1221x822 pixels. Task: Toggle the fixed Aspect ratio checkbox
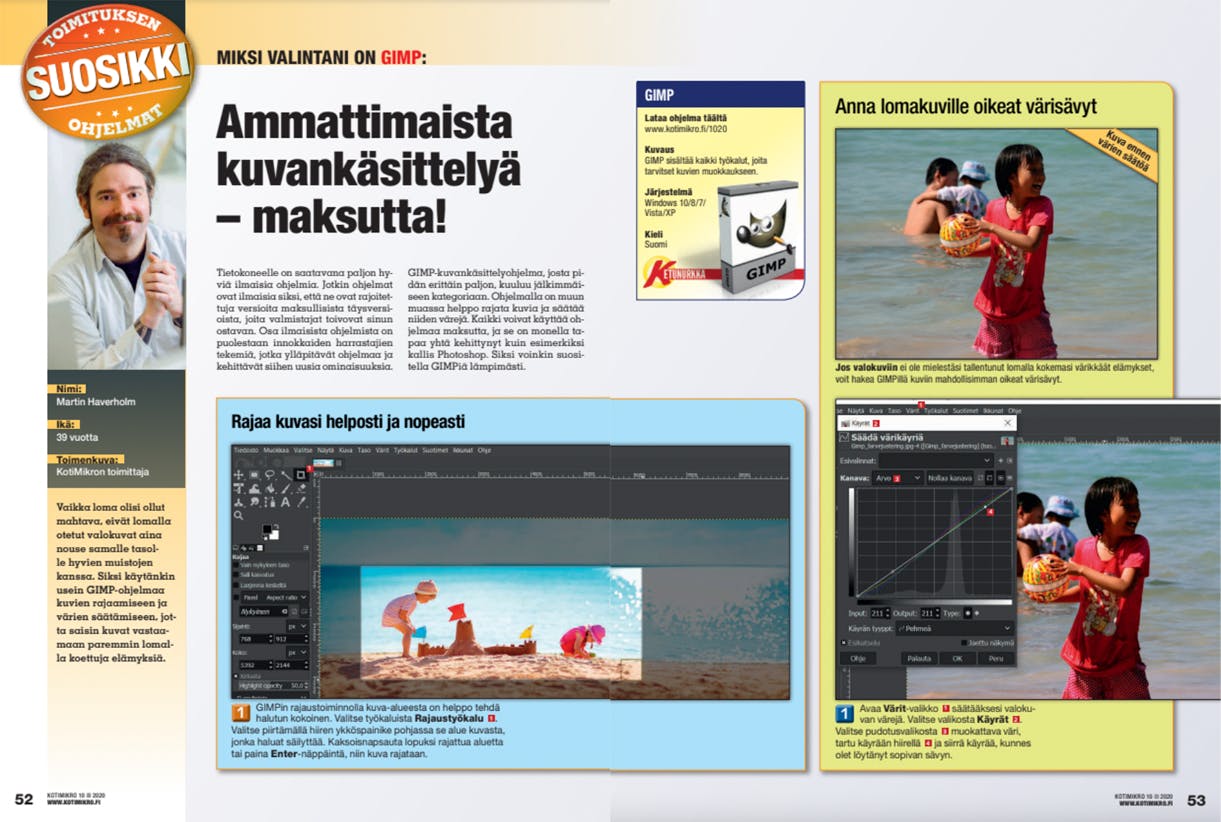pyautogui.click(x=236, y=597)
